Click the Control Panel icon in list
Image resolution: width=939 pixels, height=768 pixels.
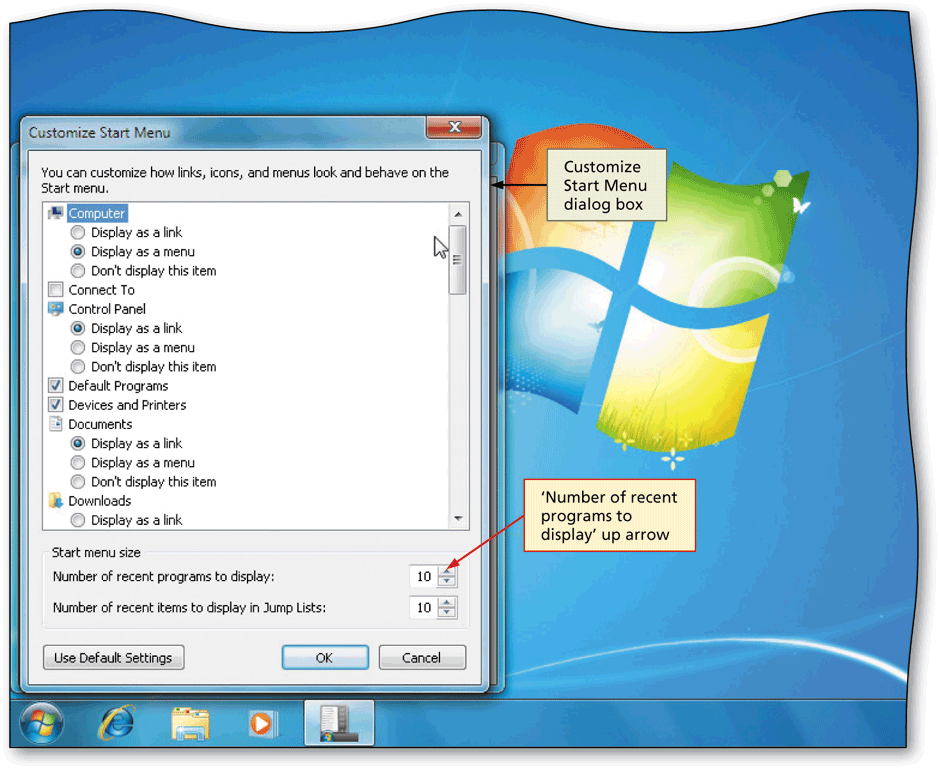[56, 309]
